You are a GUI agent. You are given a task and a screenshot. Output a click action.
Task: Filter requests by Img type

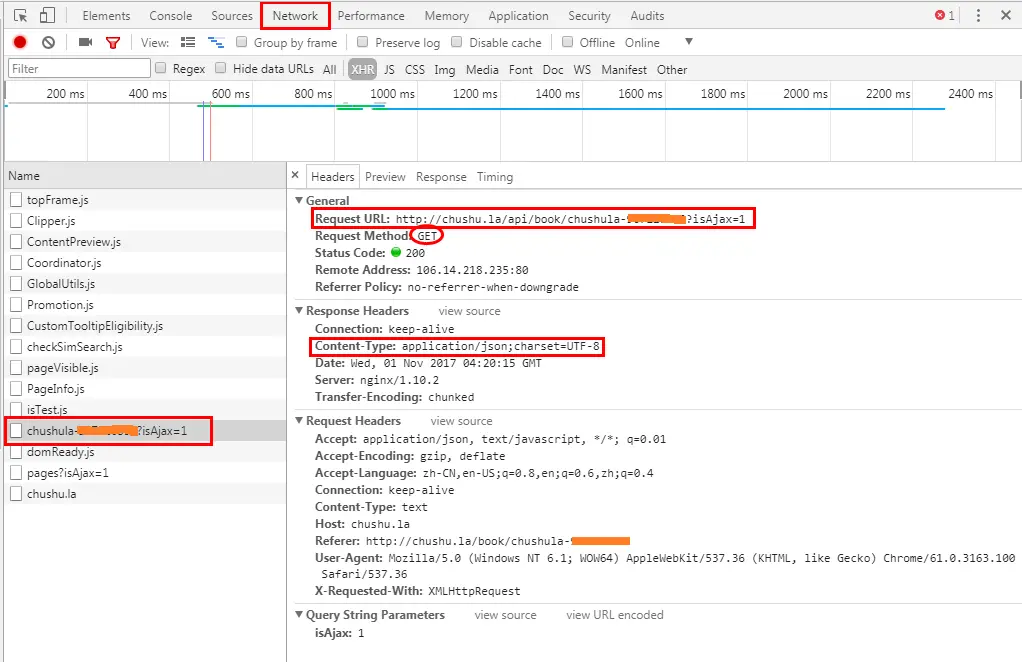pyautogui.click(x=445, y=69)
